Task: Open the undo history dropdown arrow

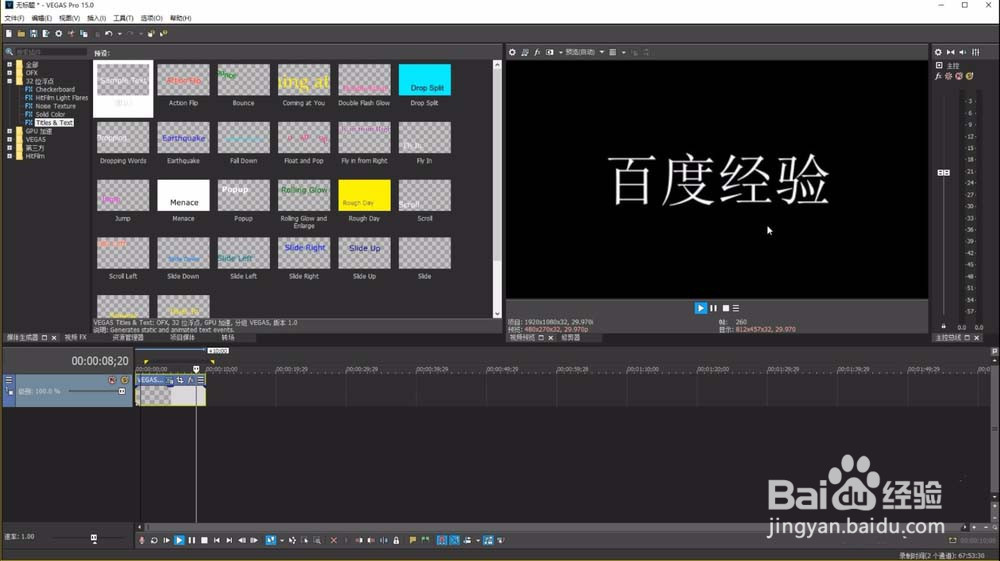Action: pos(119,34)
